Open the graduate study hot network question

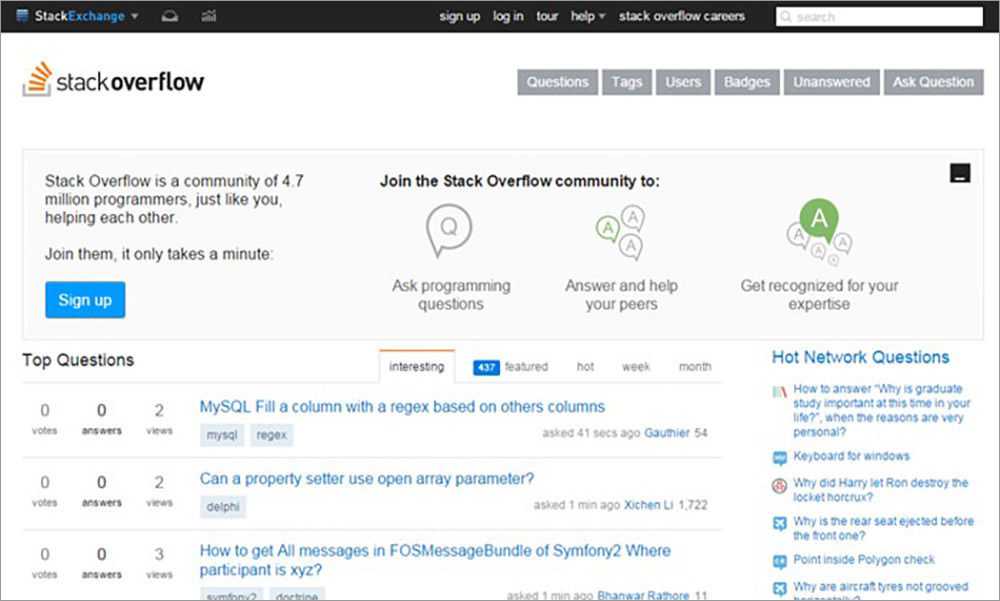tap(883, 410)
